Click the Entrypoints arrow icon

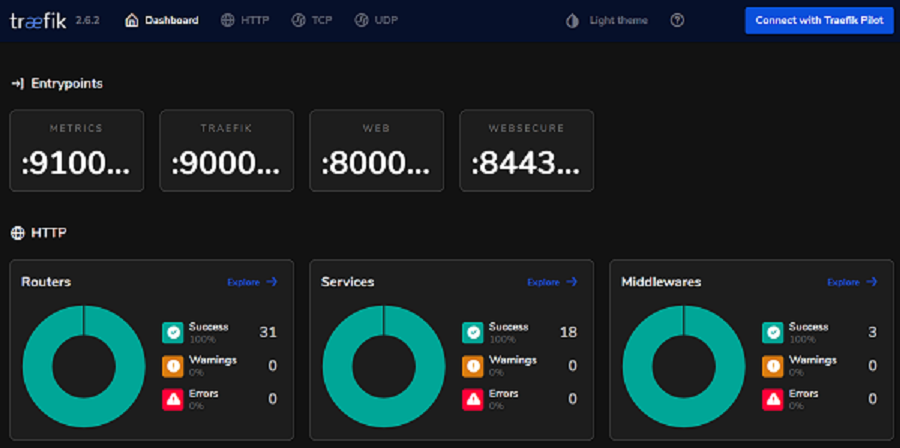tap(18, 84)
